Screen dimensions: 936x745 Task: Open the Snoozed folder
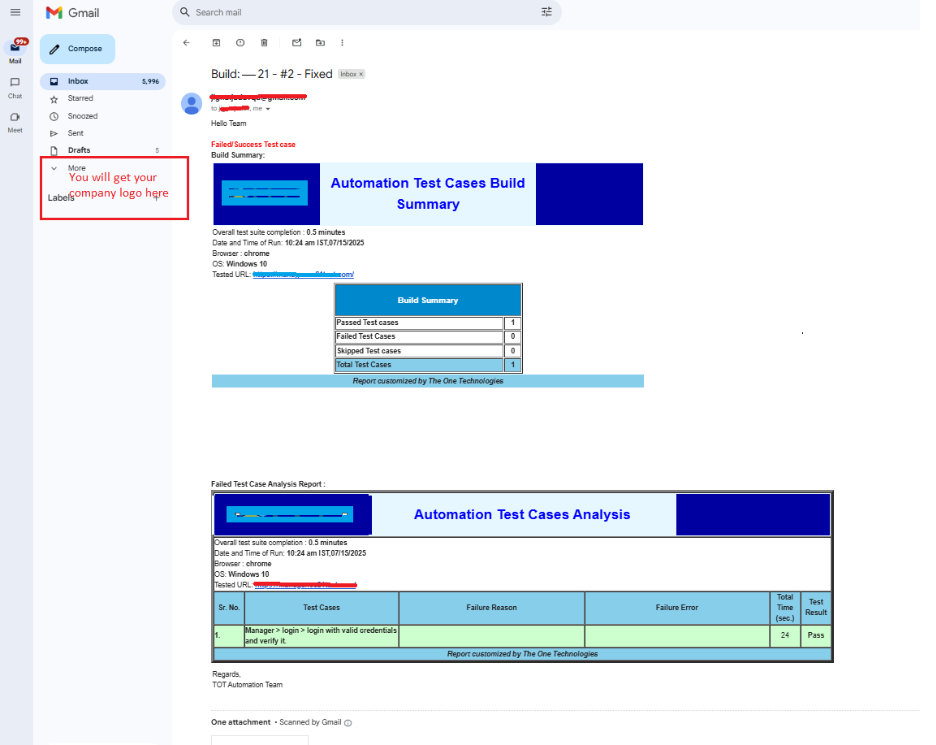(103, 116)
